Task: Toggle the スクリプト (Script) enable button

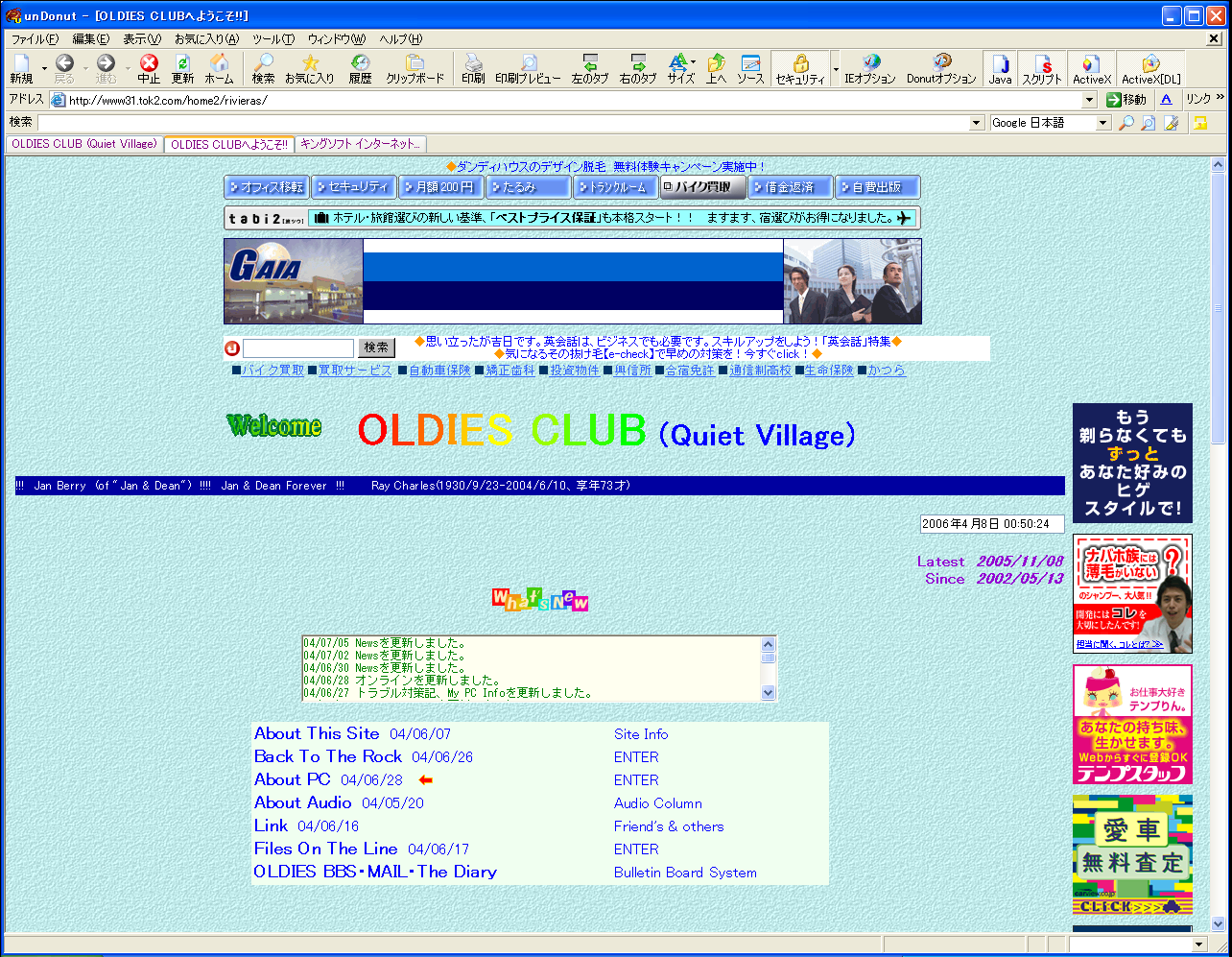Action: point(1042,68)
